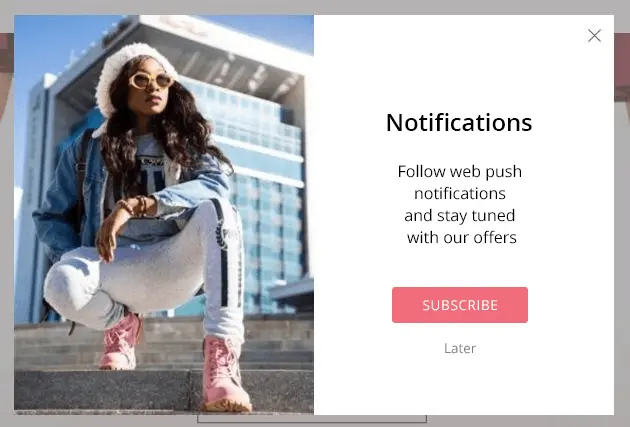
Task: Click the 'and stay tuned' text line
Action: 460,216
